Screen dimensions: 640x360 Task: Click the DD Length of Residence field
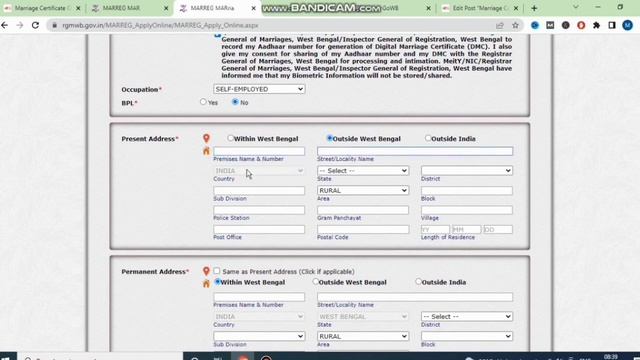click(498, 229)
